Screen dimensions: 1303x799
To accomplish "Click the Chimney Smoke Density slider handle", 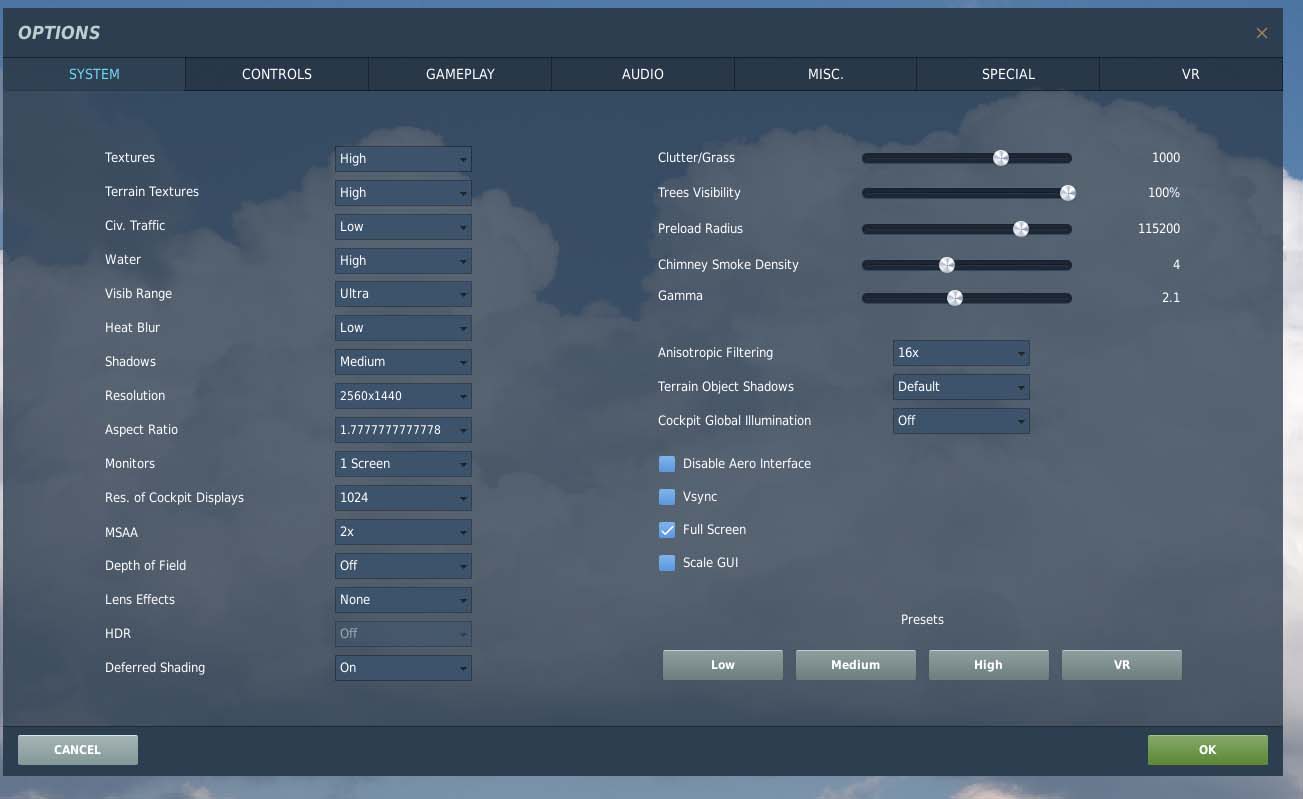I will pyautogui.click(x=946, y=265).
